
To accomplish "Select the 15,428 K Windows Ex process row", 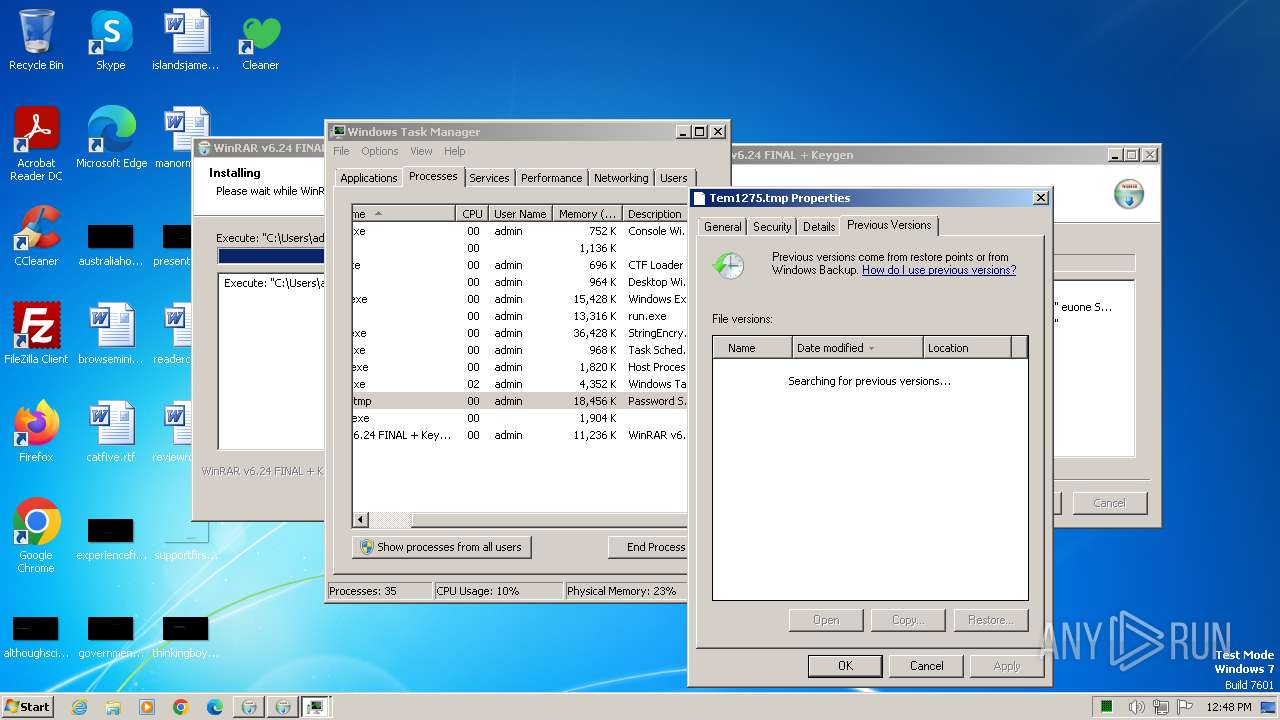I will pyautogui.click(x=519, y=299).
